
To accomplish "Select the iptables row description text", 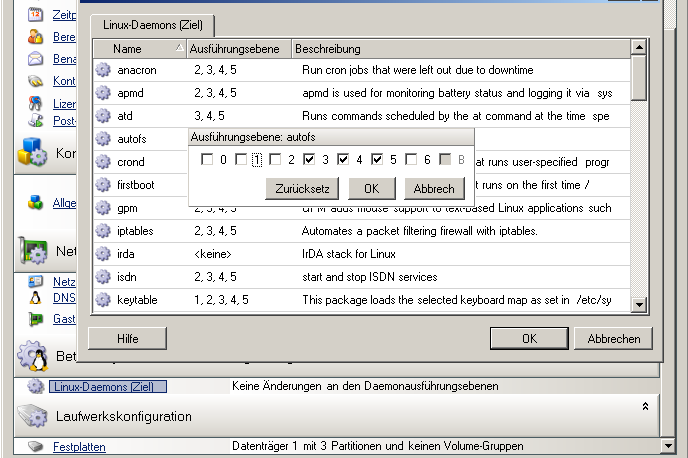I will (419, 231).
